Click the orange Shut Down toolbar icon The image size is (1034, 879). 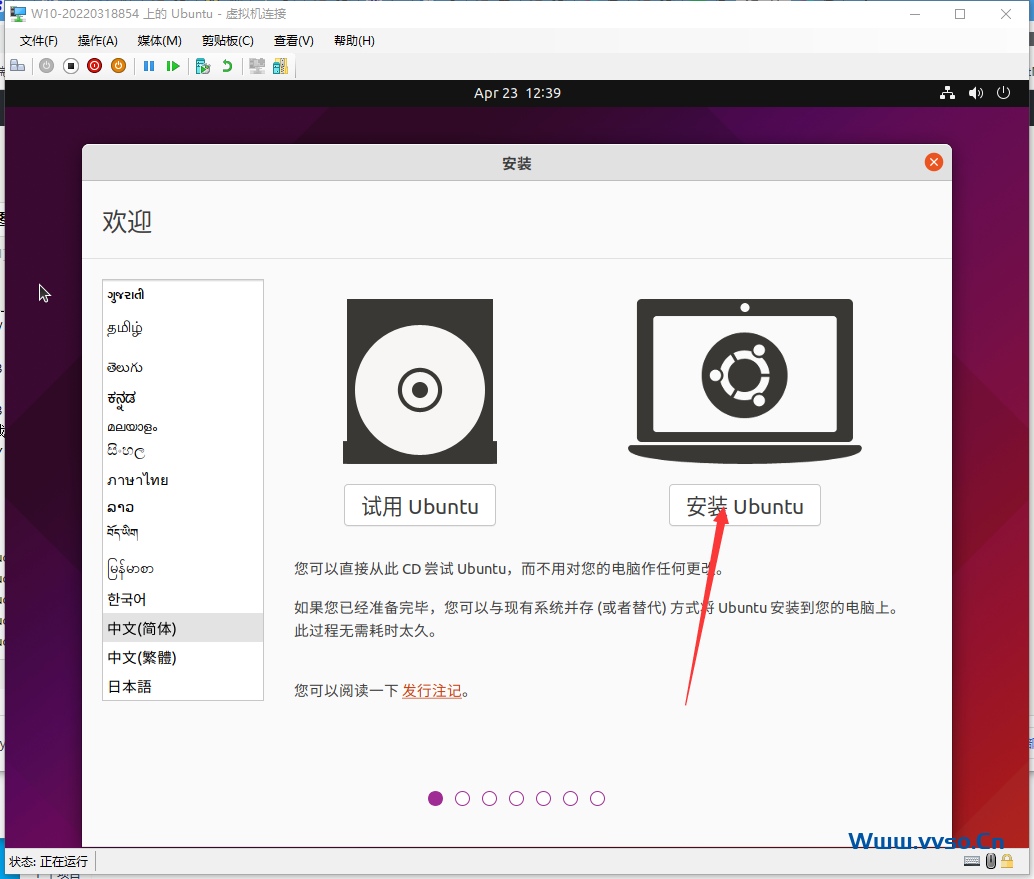[x=118, y=65]
